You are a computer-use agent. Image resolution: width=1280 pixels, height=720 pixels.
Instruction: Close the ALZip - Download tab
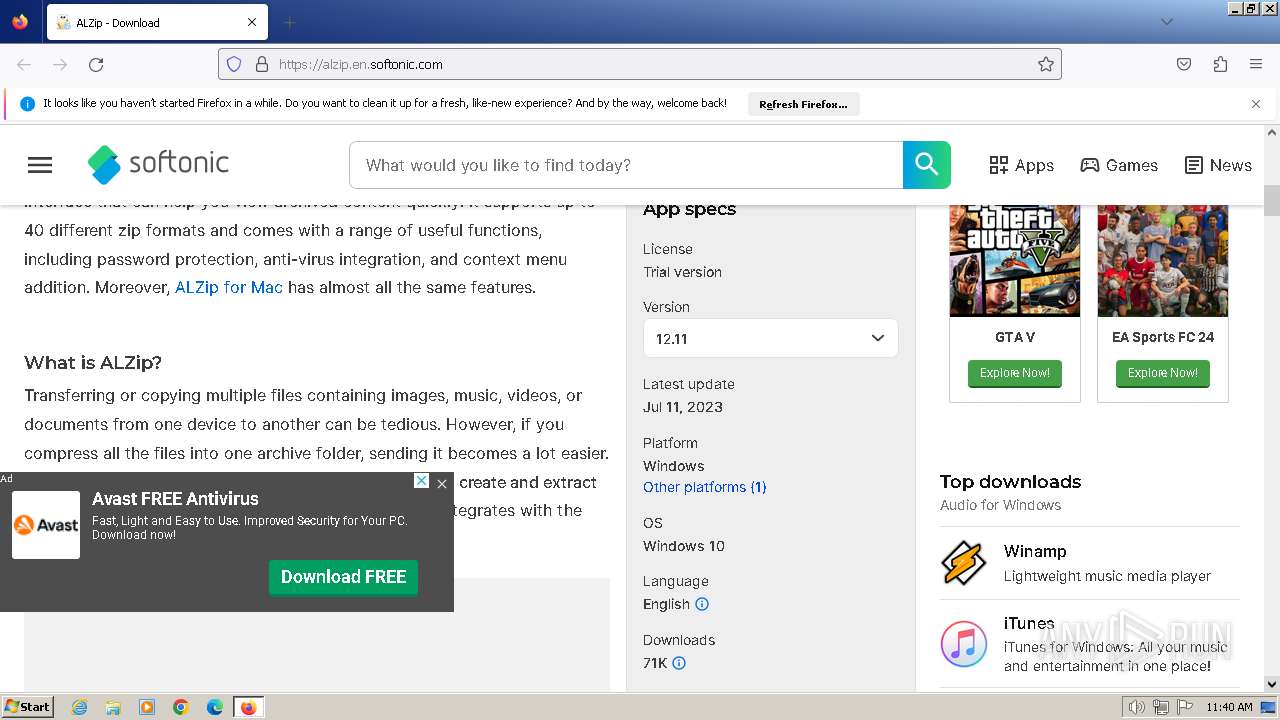pyautogui.click(x=252, y=22)
